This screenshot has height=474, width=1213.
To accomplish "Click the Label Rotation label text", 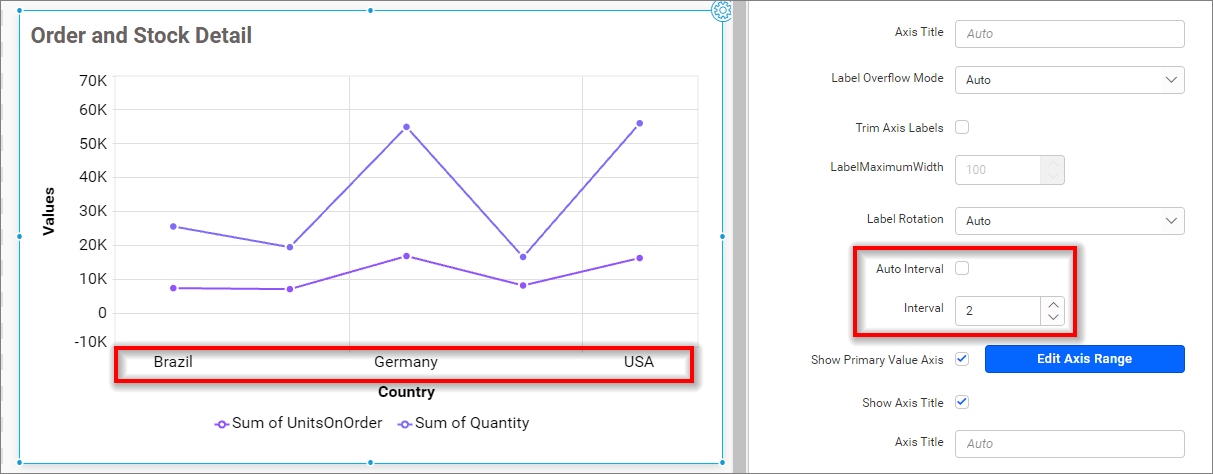I will pos(905,219).
